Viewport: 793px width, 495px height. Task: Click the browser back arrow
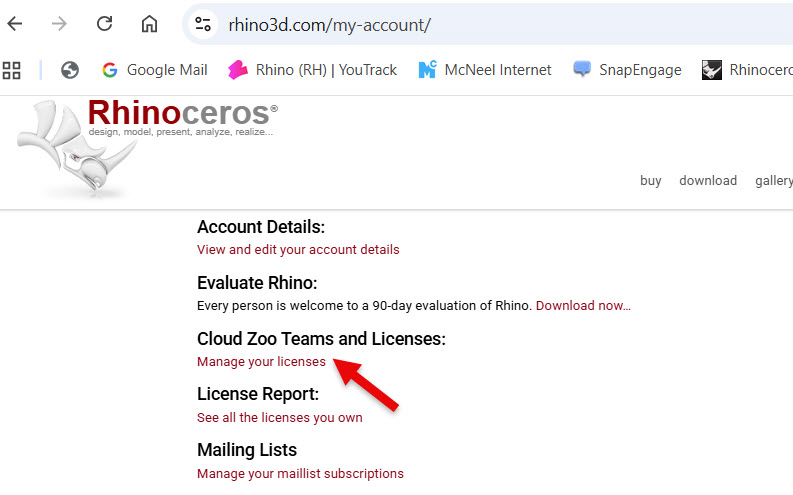15,24
